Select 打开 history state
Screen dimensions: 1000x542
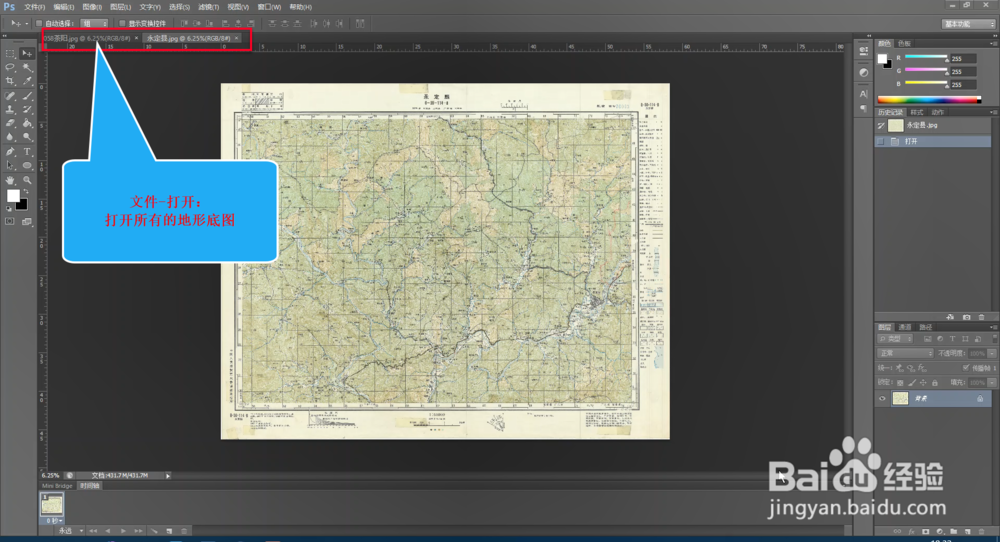point(933,141)
